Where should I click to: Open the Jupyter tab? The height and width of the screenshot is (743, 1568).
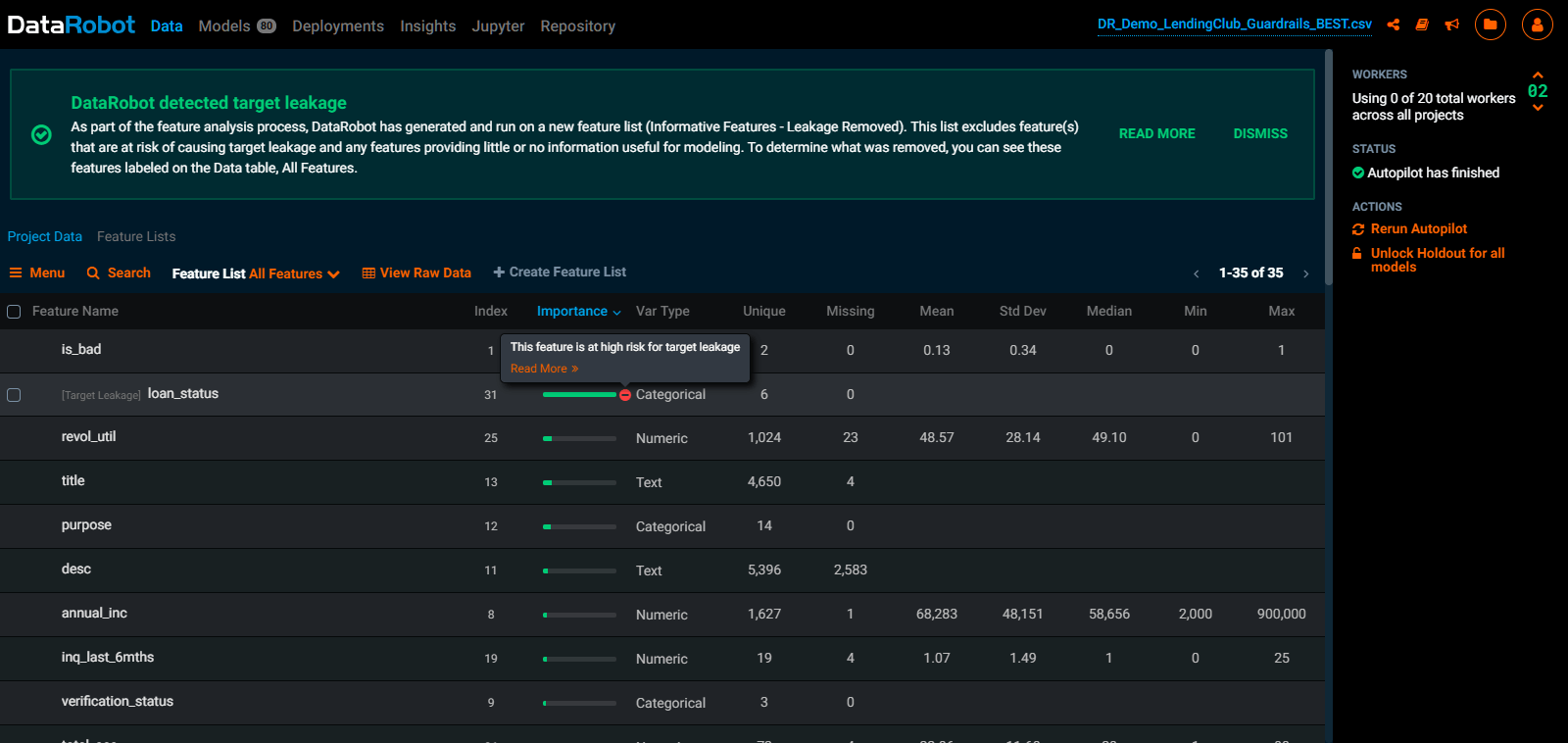pos(498,26)
